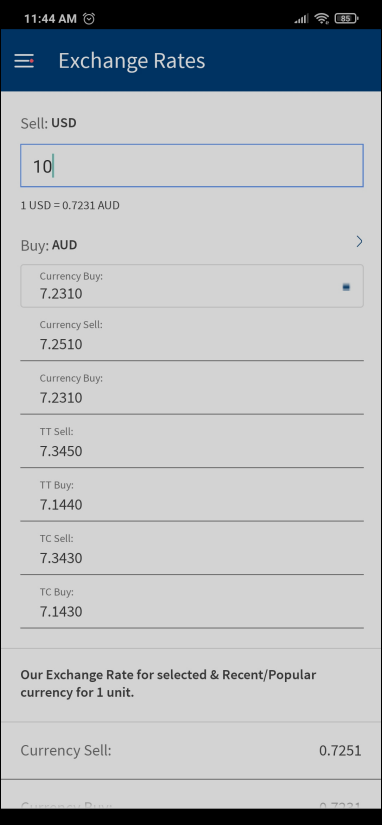Pick the TC Buy 7.1430 option

click(192, 602)
